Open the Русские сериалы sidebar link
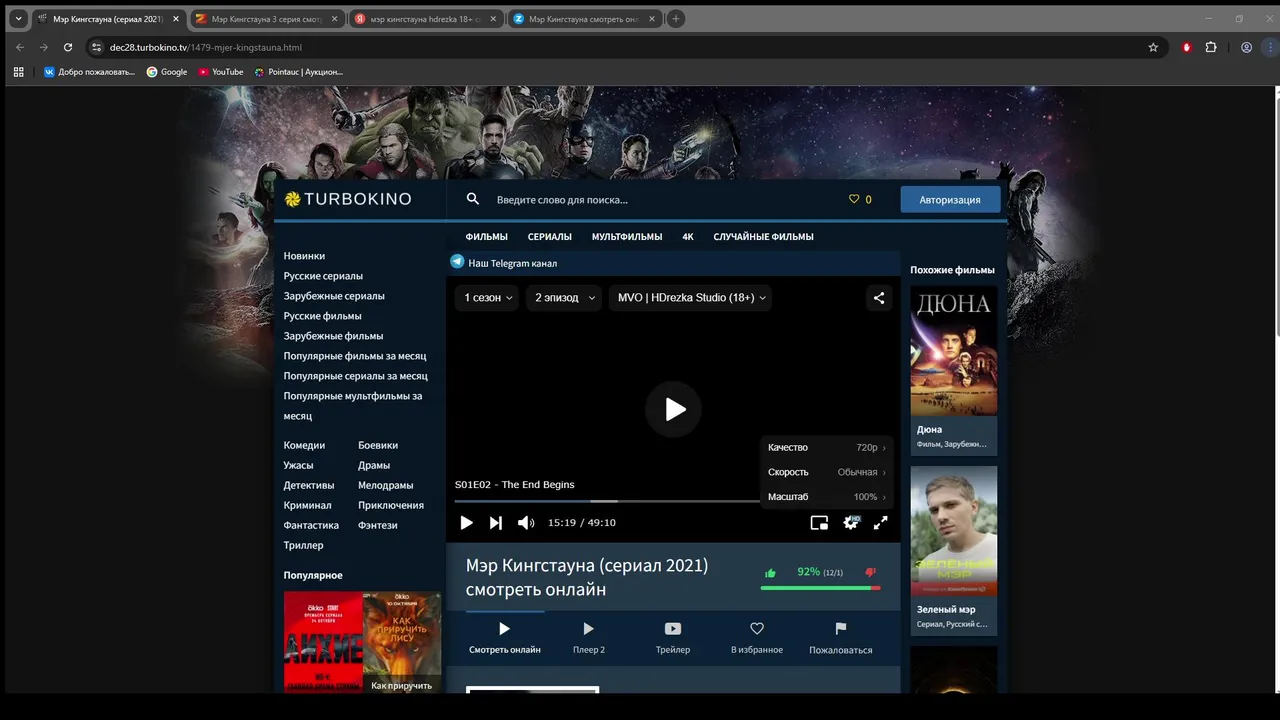The image size is (1280, 720). point(323,276)
